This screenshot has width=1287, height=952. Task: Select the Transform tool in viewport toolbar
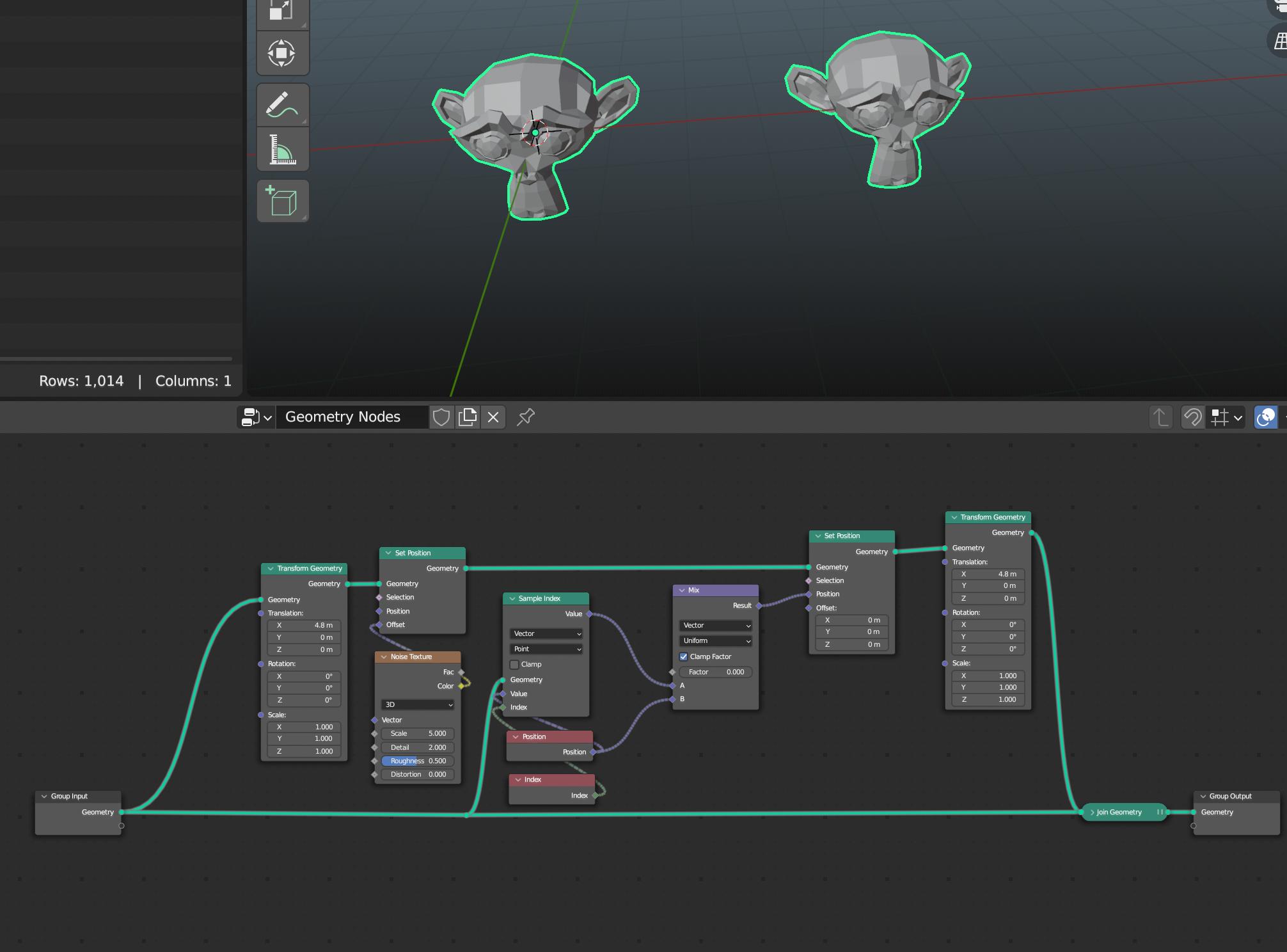coord(282,53)
